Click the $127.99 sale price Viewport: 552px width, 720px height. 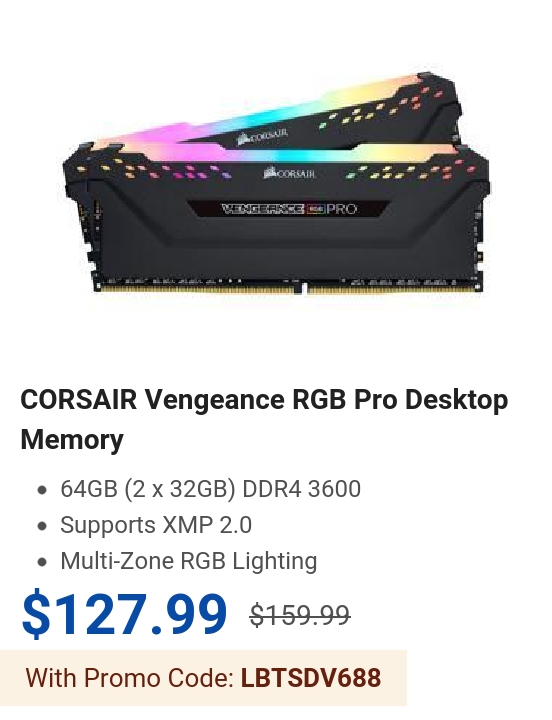point(124,614)
